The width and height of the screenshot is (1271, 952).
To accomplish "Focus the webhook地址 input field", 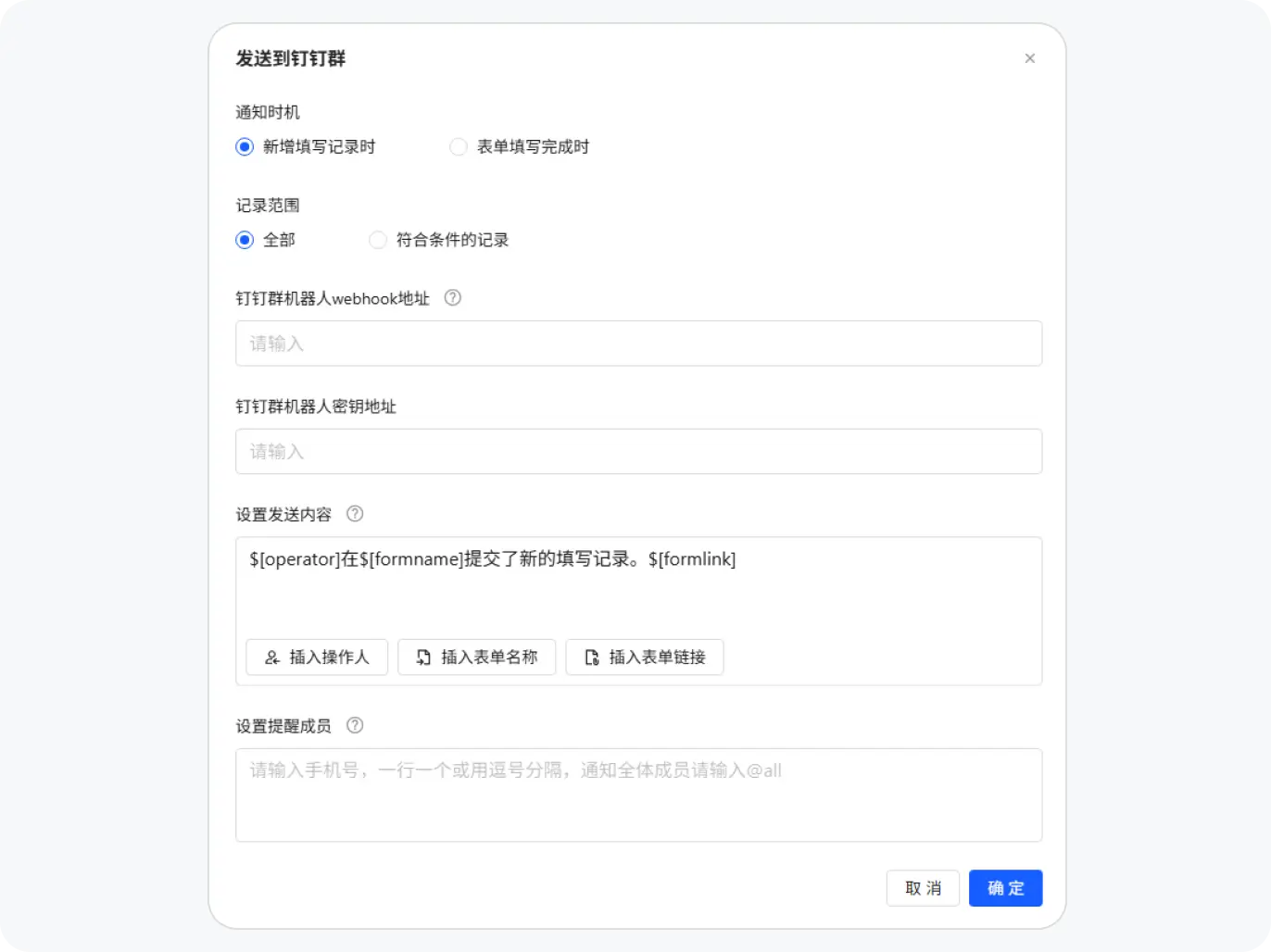I will point(638,344).
